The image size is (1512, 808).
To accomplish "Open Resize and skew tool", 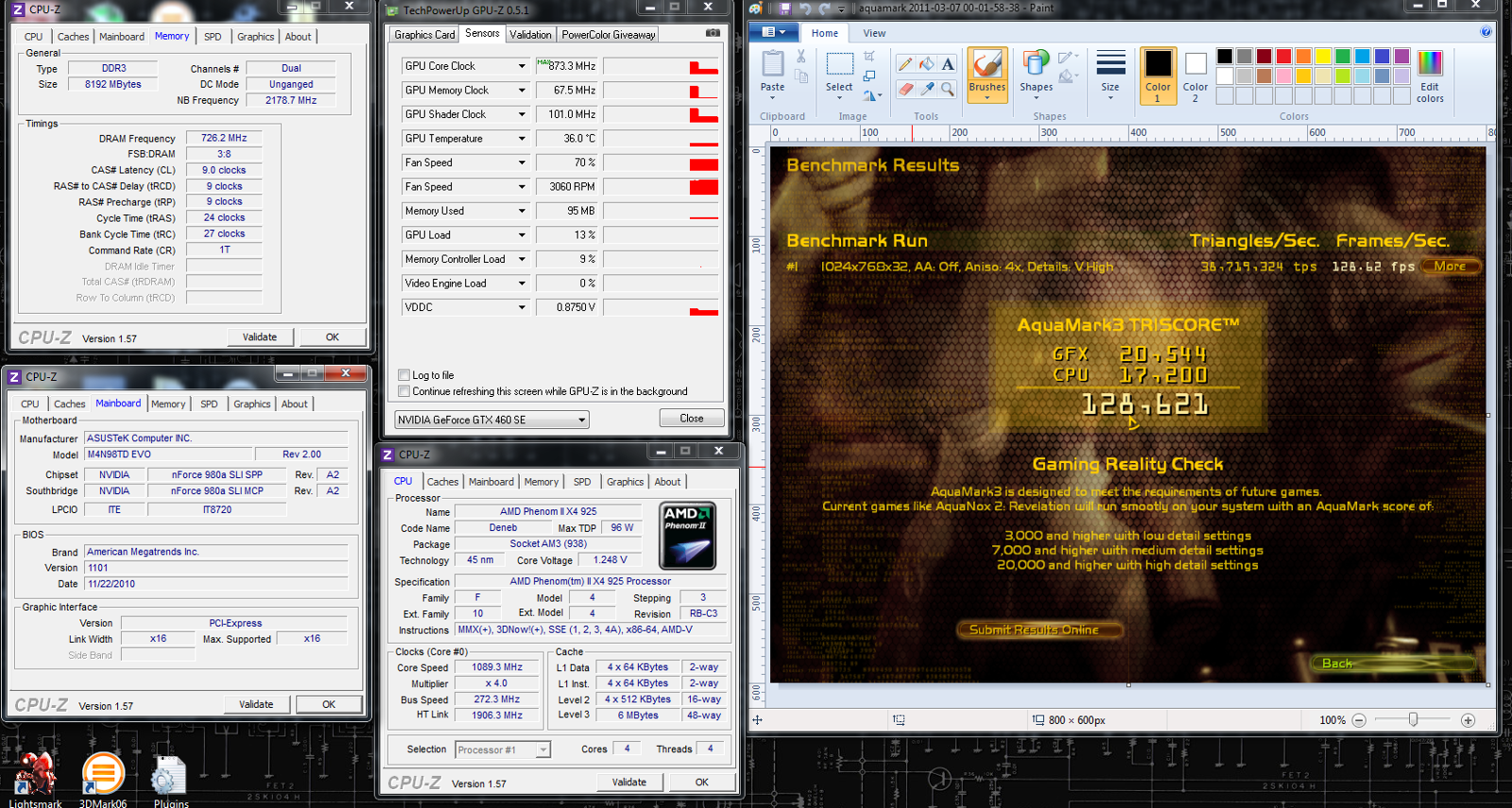I will point(869,76).
